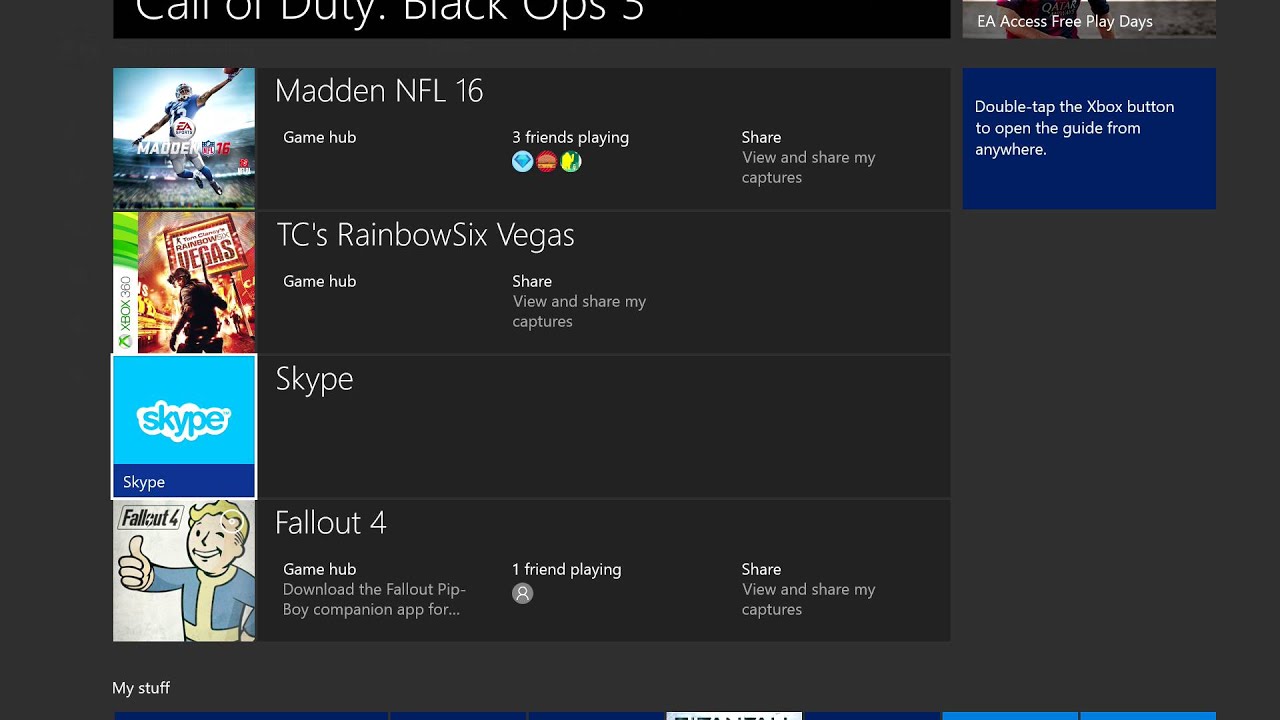Screen dimensions: 1280x720
Task: Open Share captures for Fallout 4
Action: 808,589
